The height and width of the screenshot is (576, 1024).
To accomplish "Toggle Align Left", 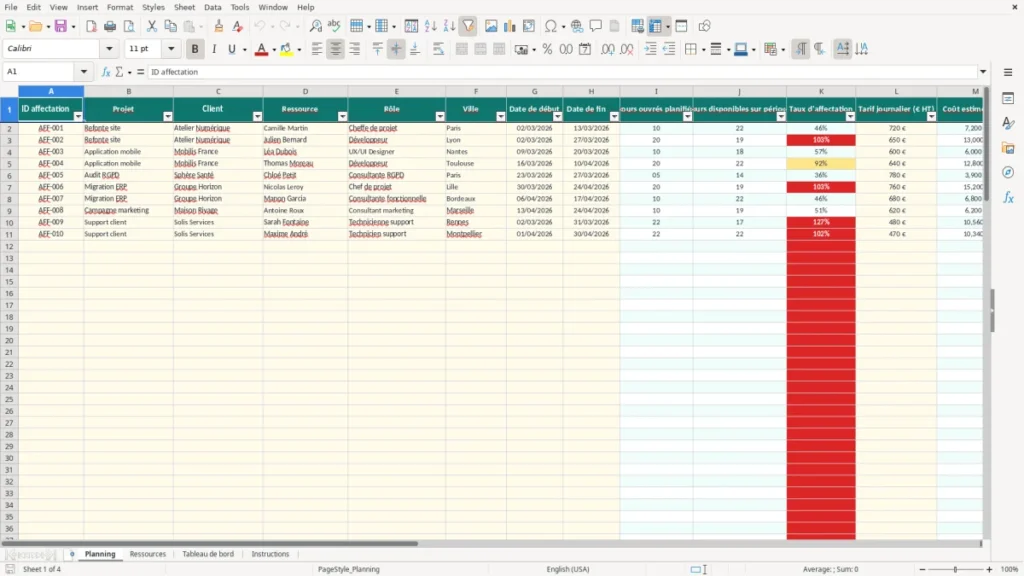I will 317,49.
